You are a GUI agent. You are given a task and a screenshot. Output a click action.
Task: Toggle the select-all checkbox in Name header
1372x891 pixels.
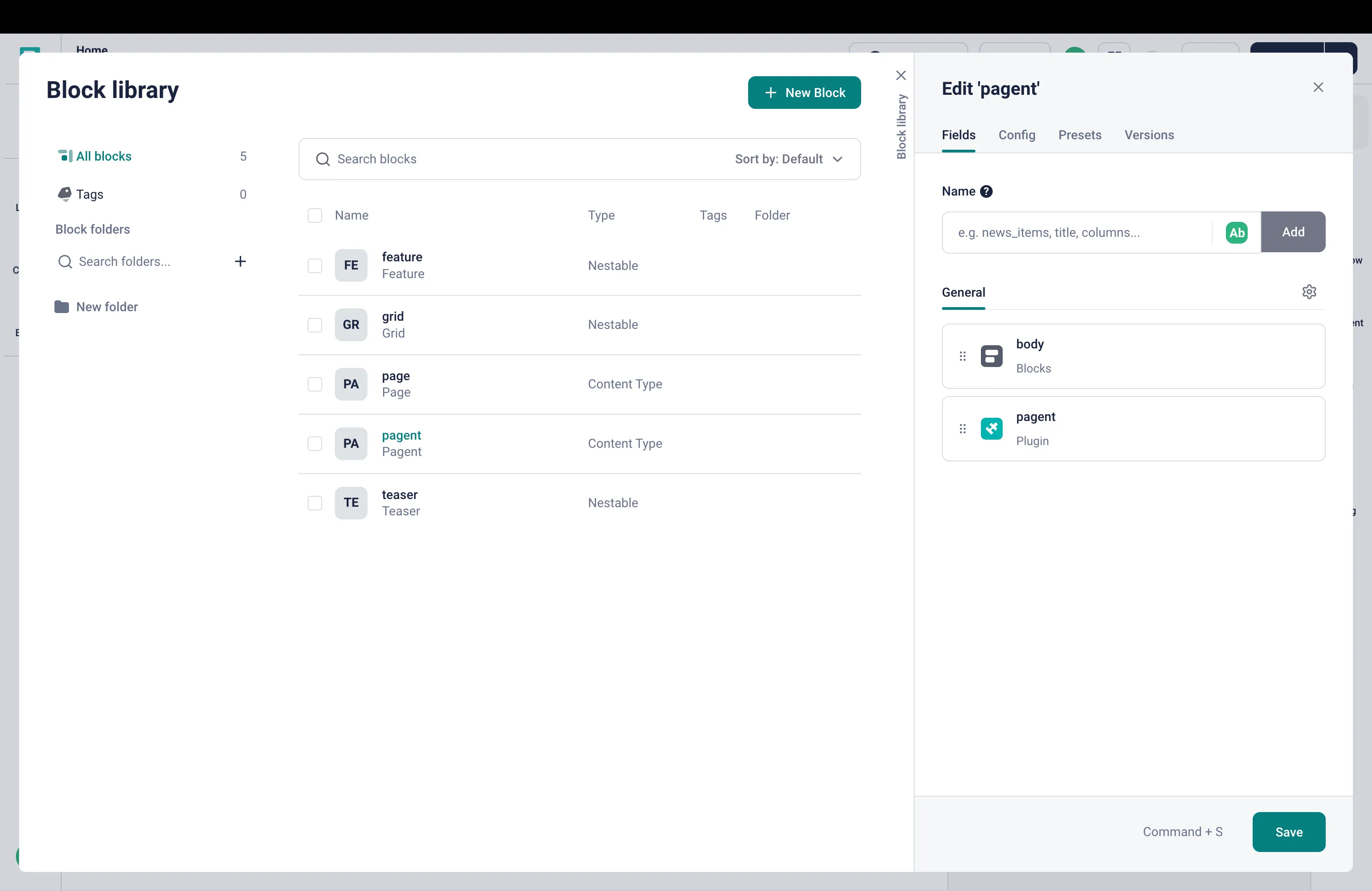(x=315, y=215)
